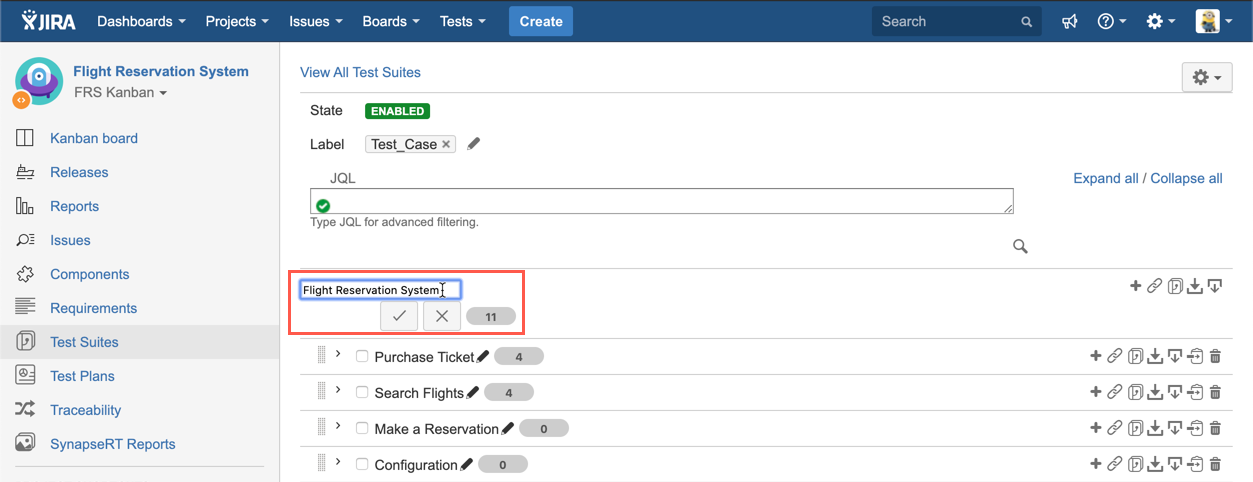Edit the label with pencil icon
This screenshot has width=1253, height=482.
pos(474,144)
